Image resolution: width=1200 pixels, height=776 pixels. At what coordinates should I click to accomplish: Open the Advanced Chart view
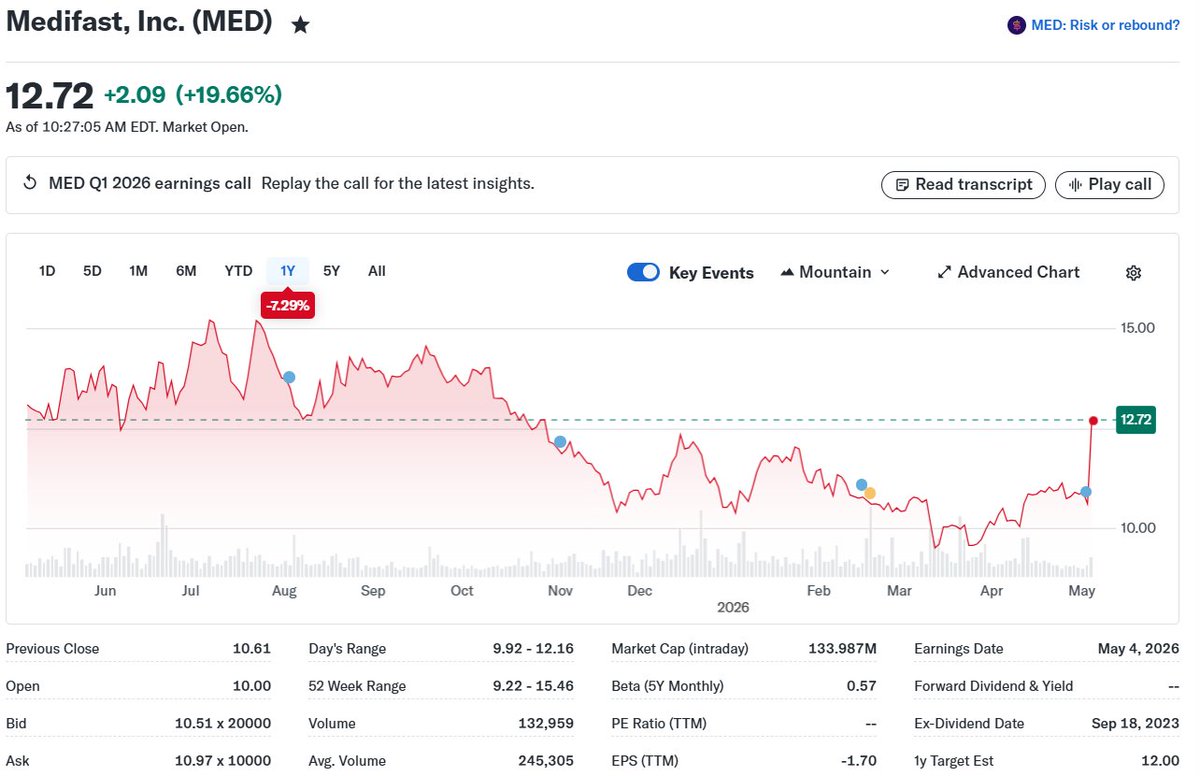[1008, 272]
